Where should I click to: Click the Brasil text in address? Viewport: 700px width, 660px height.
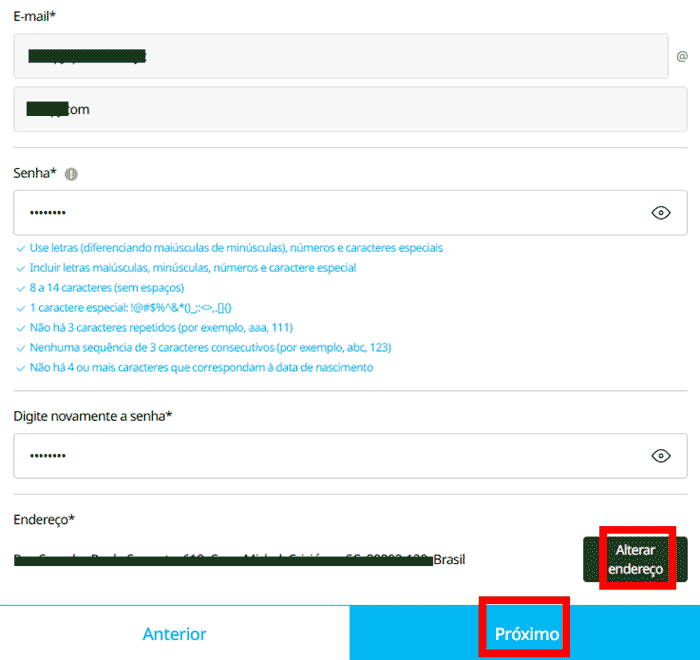450,560
